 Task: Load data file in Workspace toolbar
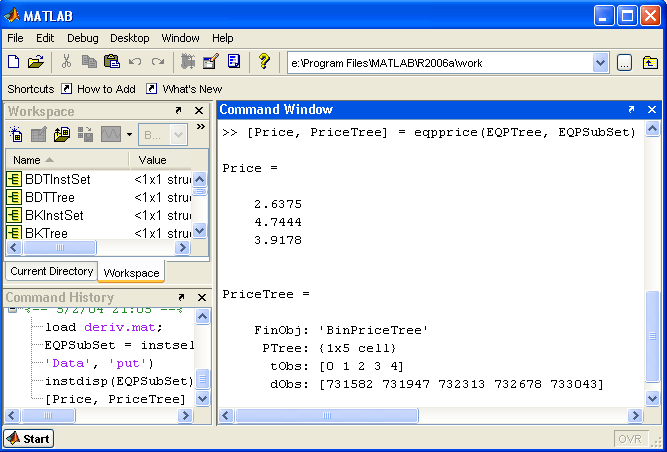62,134
